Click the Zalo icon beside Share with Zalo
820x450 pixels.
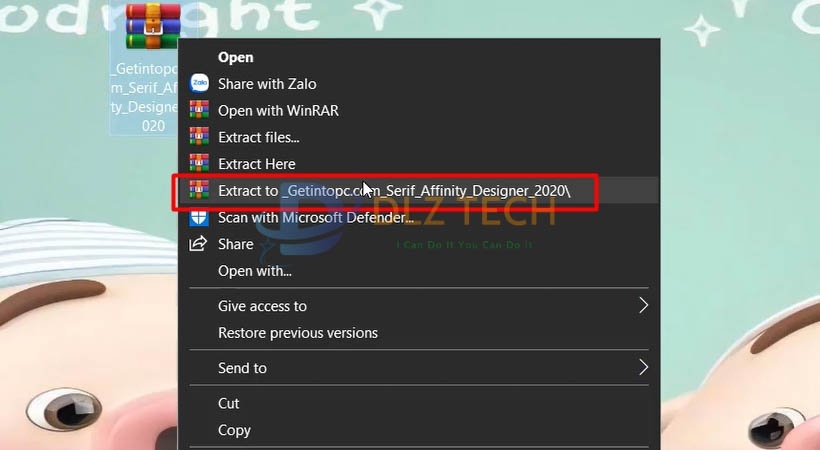(199, 84)
